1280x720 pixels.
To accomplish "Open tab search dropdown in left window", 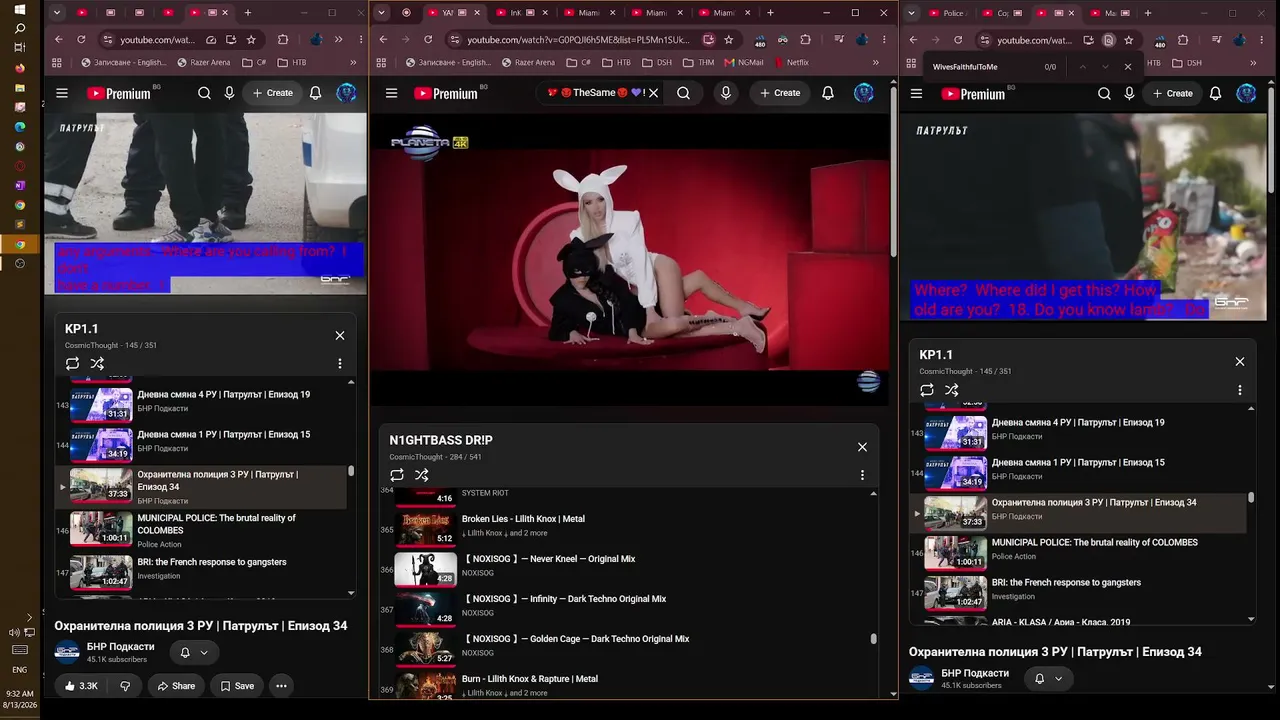I will coord(57,13).
